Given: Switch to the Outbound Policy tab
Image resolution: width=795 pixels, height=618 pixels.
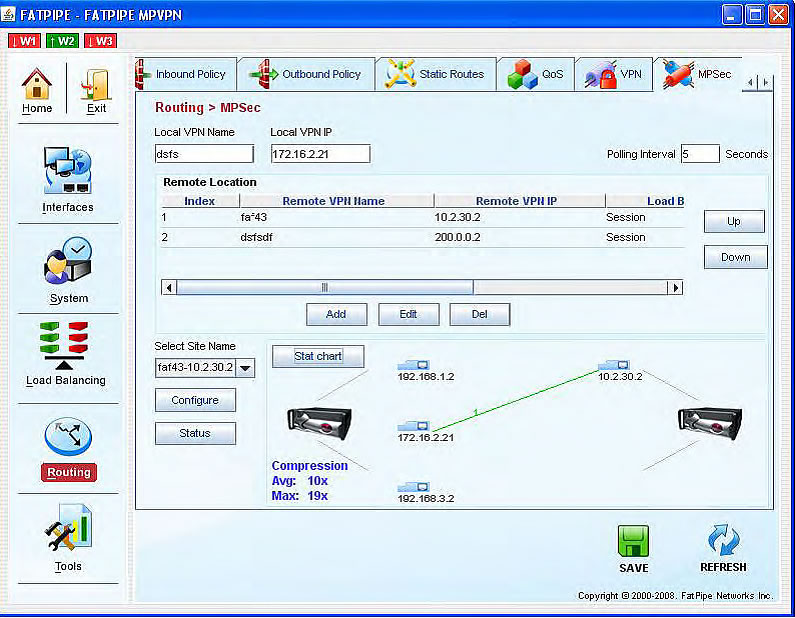Looking at the screenshot, I should (307, 74).
